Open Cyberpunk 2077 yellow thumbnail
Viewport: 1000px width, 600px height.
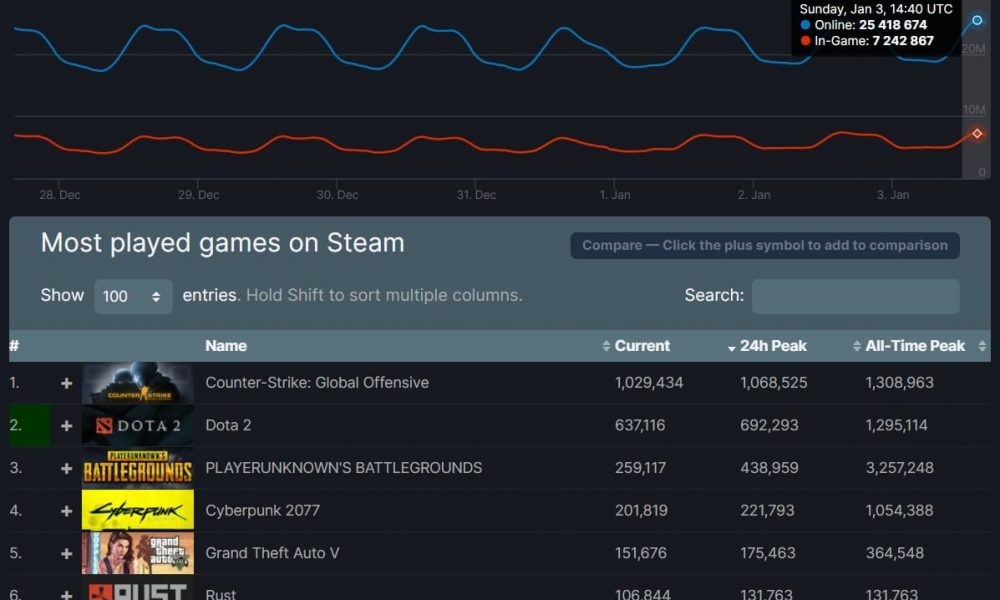pyautogui.click(x=138, y=510)
